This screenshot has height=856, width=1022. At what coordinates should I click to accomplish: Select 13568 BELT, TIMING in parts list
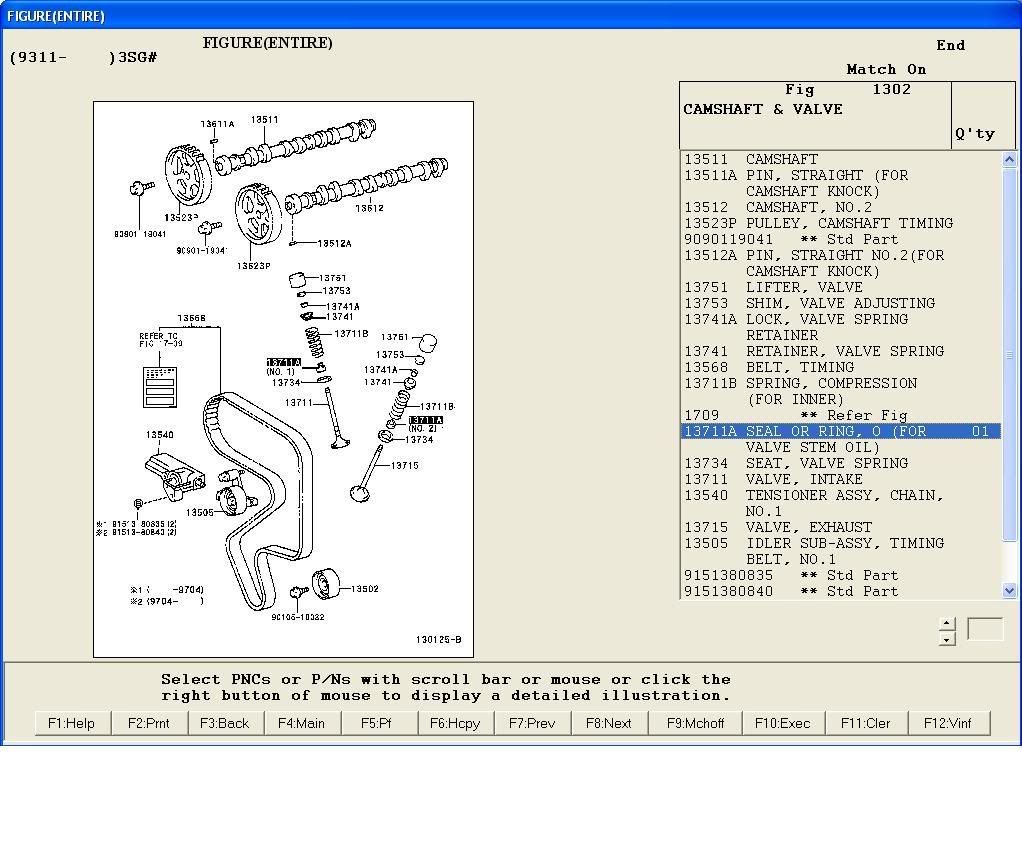768,367
